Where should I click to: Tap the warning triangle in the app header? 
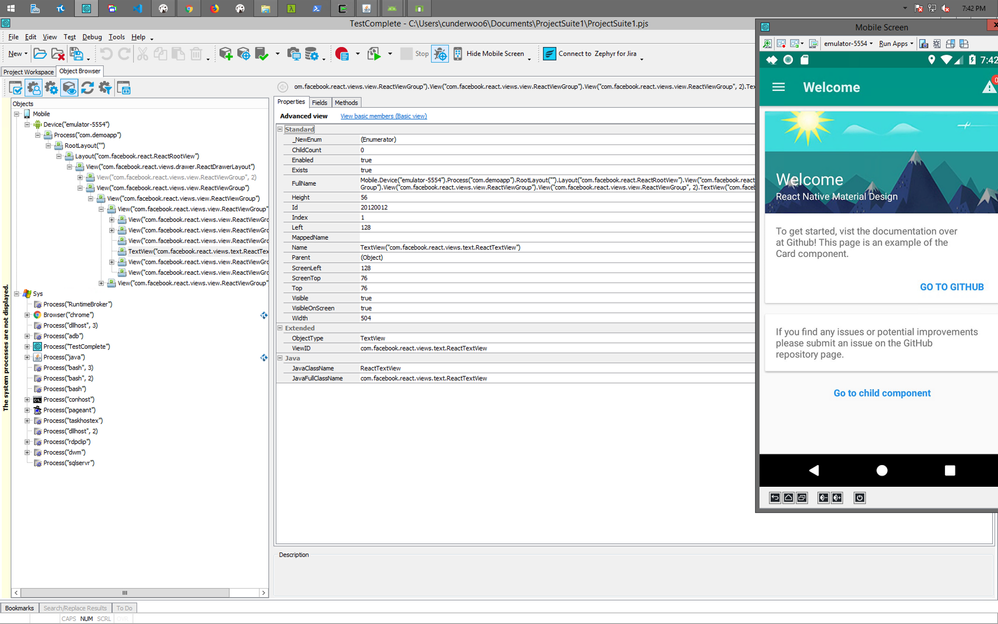(990, 87)
